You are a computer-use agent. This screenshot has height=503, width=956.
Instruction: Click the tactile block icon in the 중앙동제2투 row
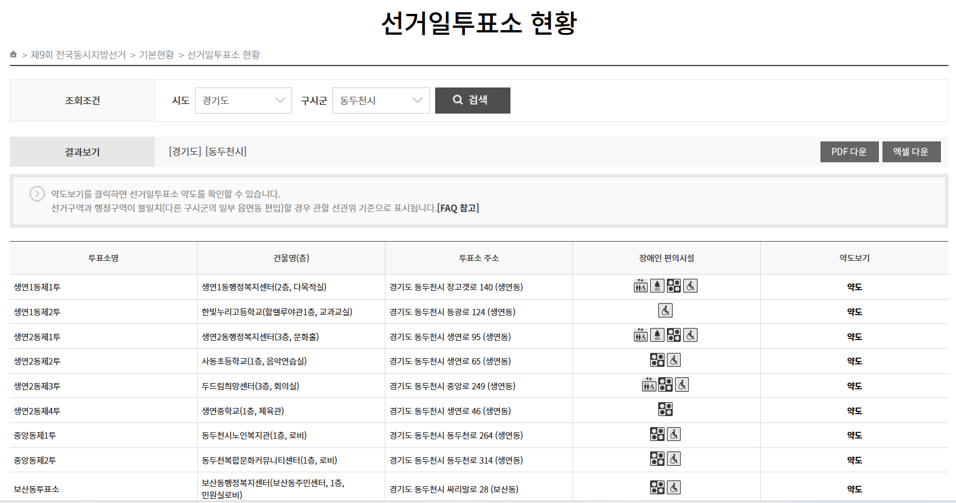coord(657,459)
